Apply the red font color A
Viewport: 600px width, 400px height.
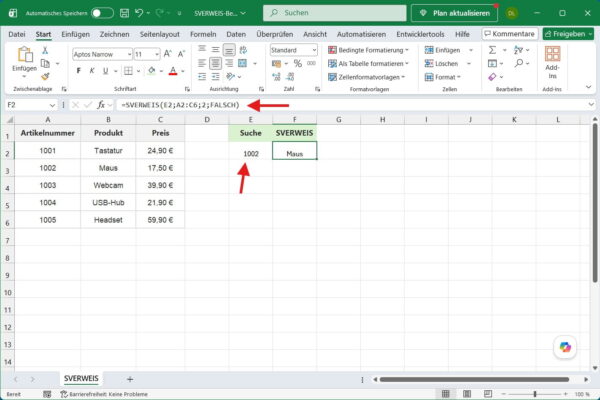point(173,71)
